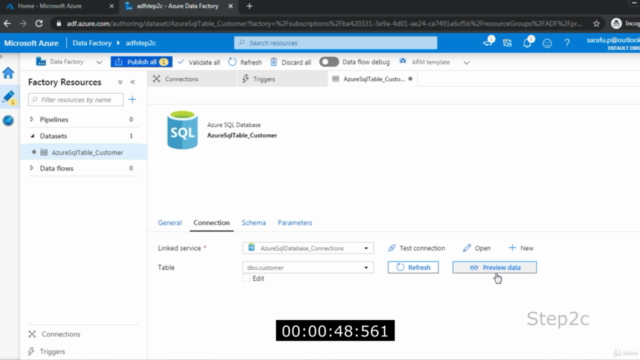Collapse the Factory Resources panel
This screenshot has height=360, width=640.
133,82
